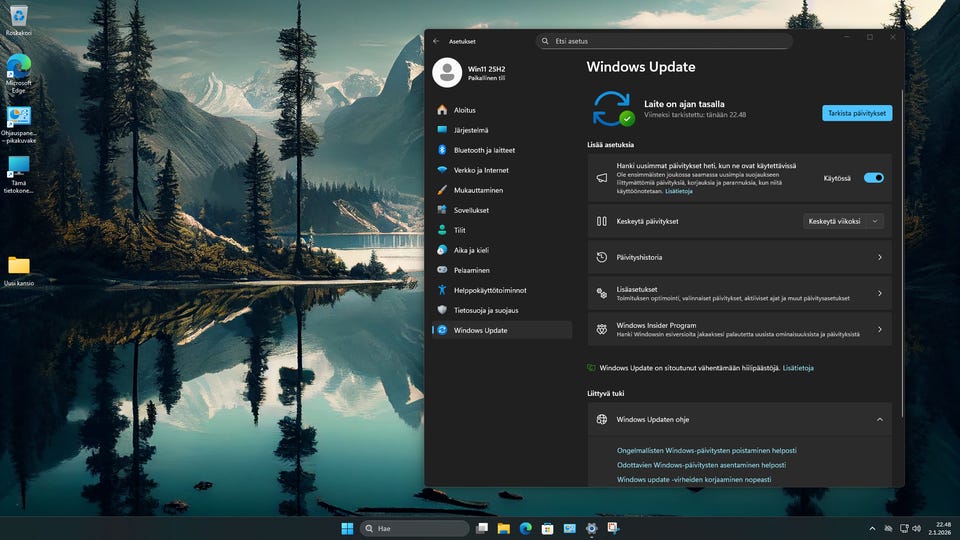The width and height of the screenshot is (960, 540).
Task: Select Järjestelmä in the sidebar
Action: pos(471,130)
